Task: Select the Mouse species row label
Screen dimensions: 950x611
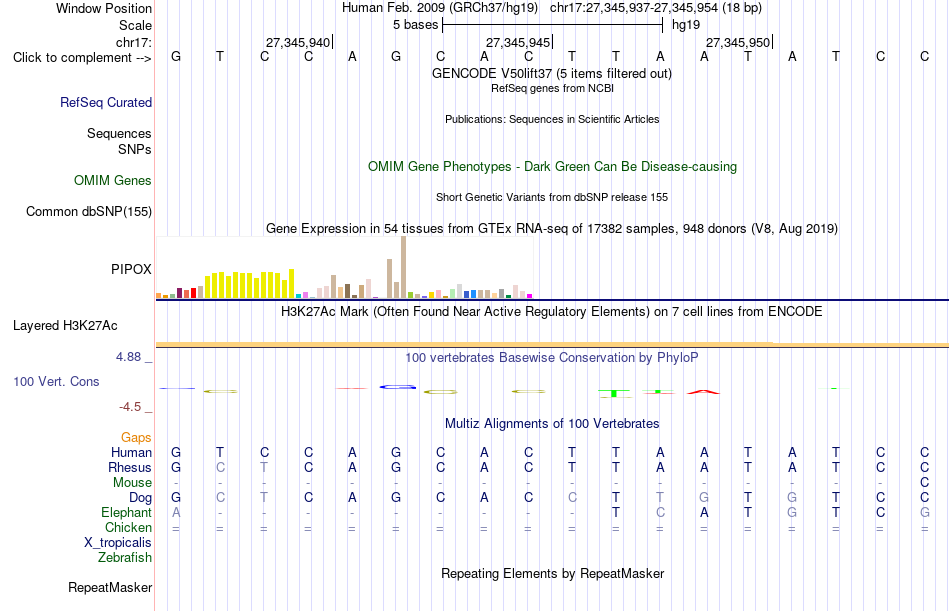Action: point(133,482)
